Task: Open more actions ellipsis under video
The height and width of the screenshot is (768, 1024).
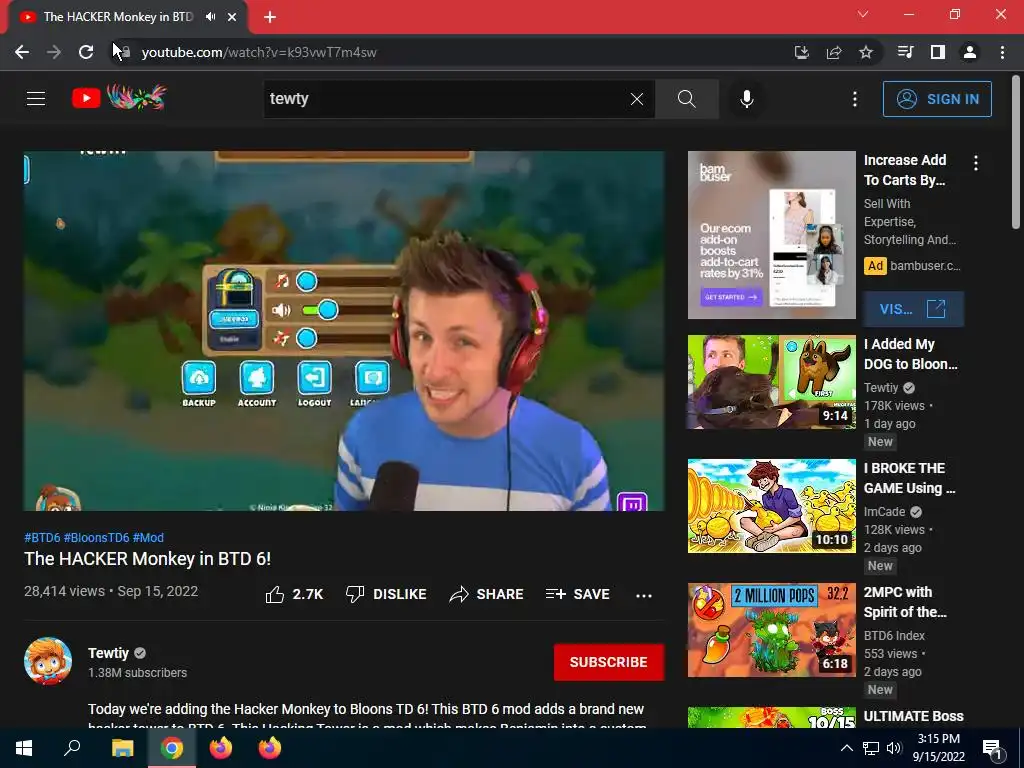Action: click(x=644, y=595)
